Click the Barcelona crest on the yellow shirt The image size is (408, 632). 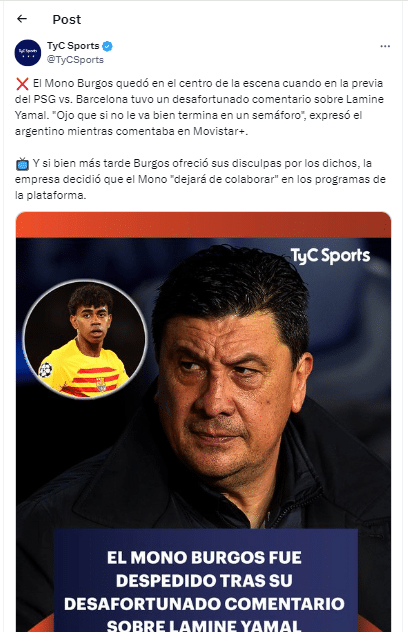click(101, 383)
